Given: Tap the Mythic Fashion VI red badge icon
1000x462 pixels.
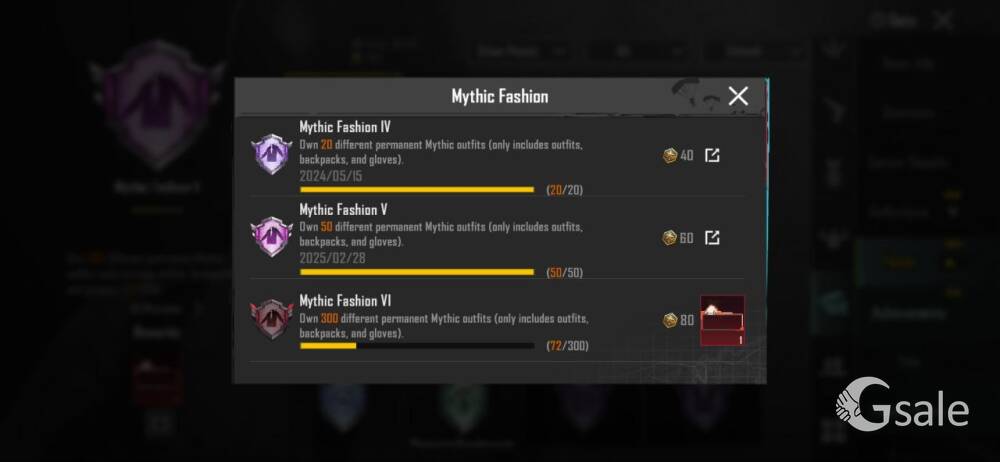Looking at the screenshot, I should (272, 319).
